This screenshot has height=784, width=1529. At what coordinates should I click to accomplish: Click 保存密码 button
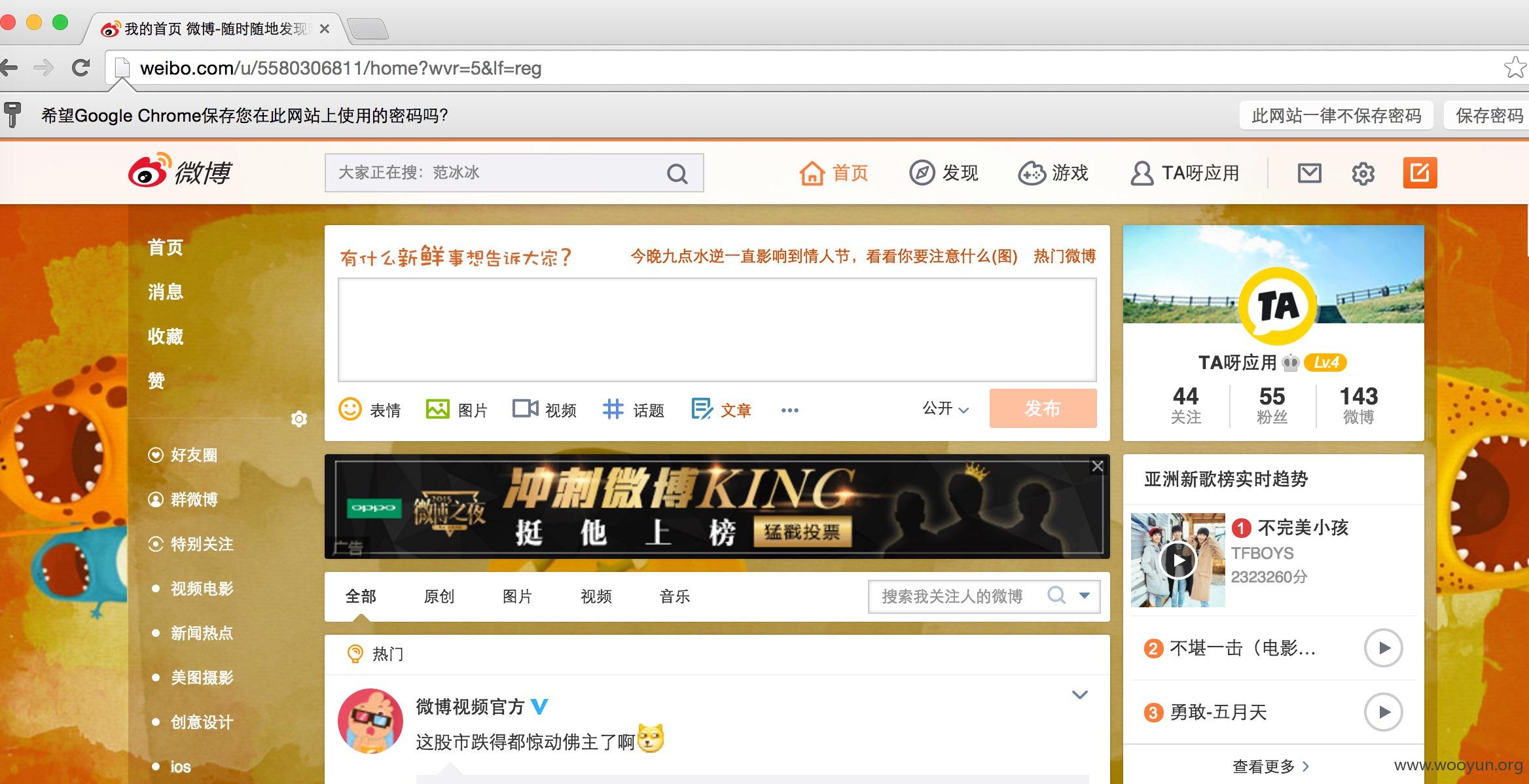click(x=1487, y=116)
